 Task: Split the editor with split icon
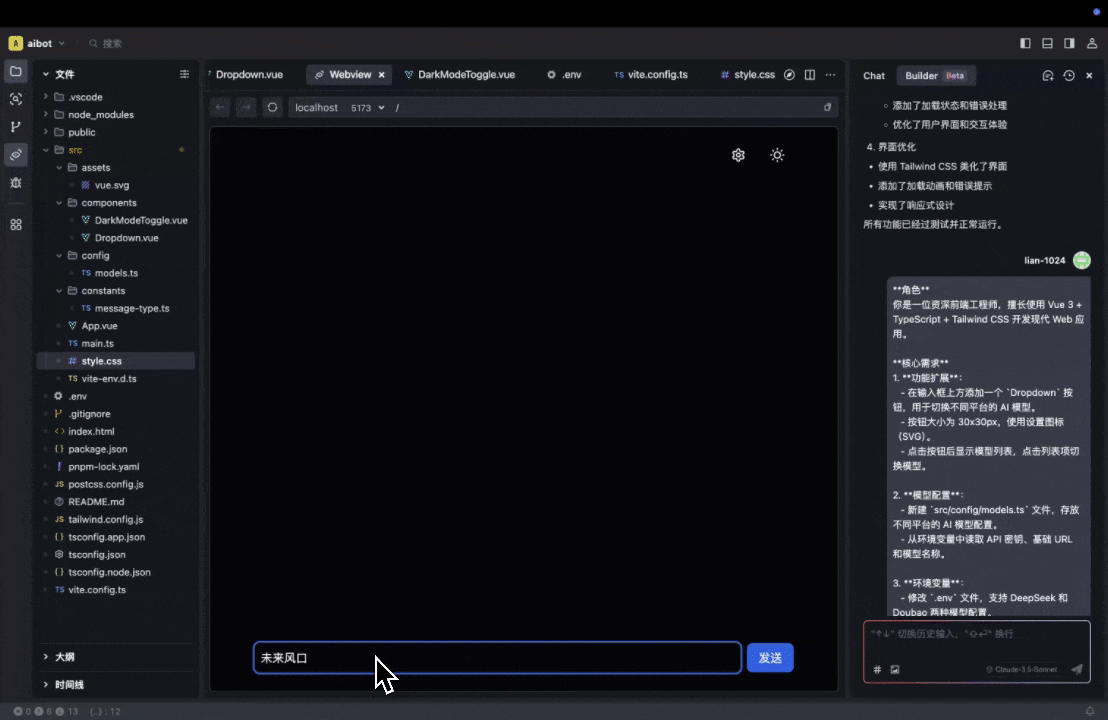coord(810,75)
